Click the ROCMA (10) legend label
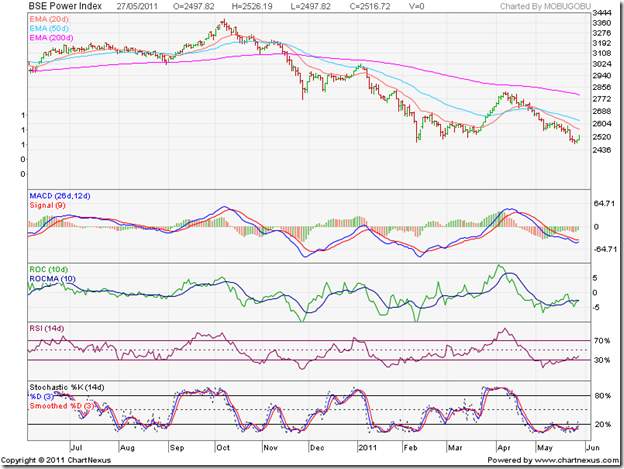 [52, 279]
